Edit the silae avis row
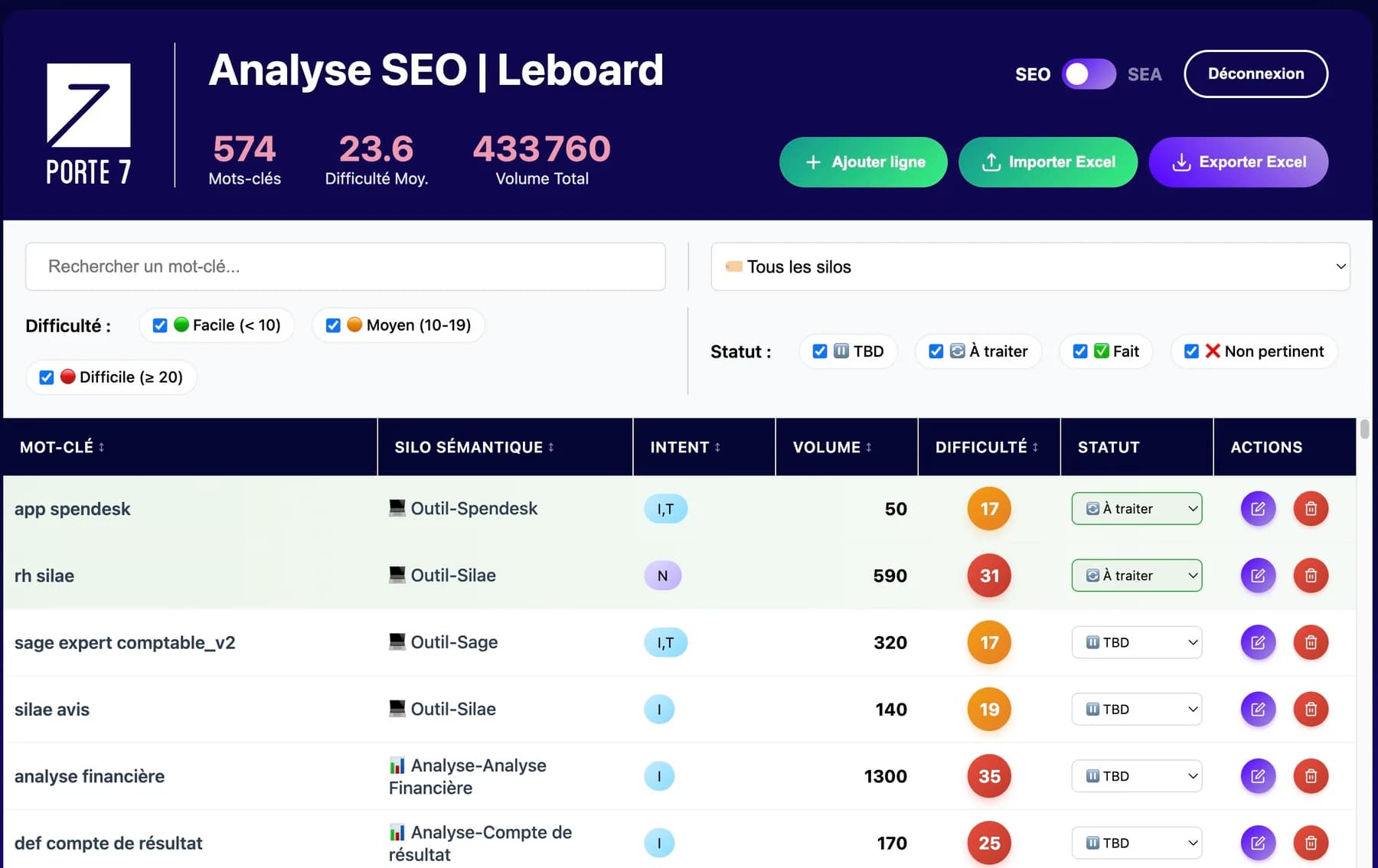Screen dimensions: 1378x868 click(x=1258, y=710)
